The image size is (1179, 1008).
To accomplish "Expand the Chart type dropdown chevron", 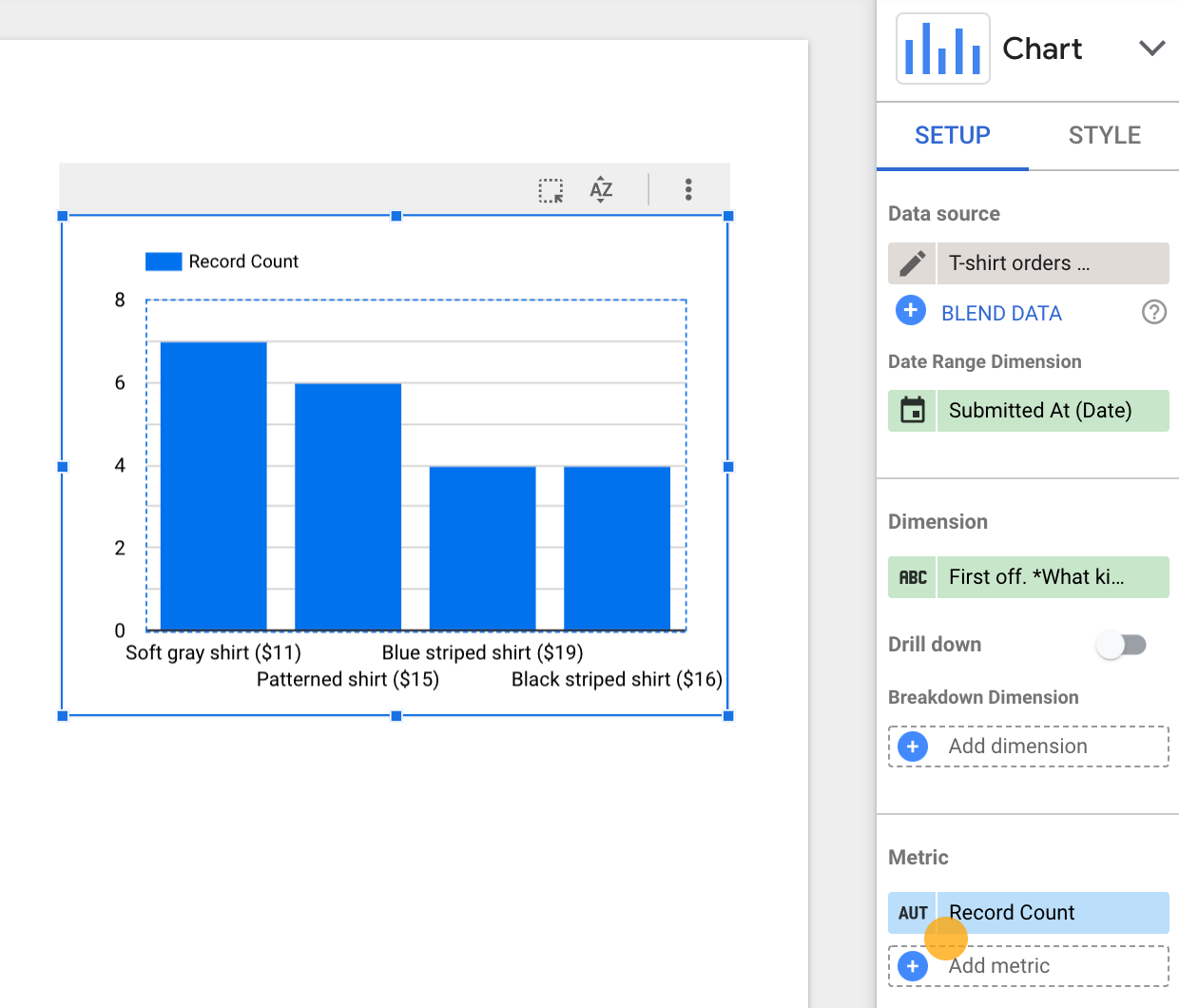I will click(1151, 48).
